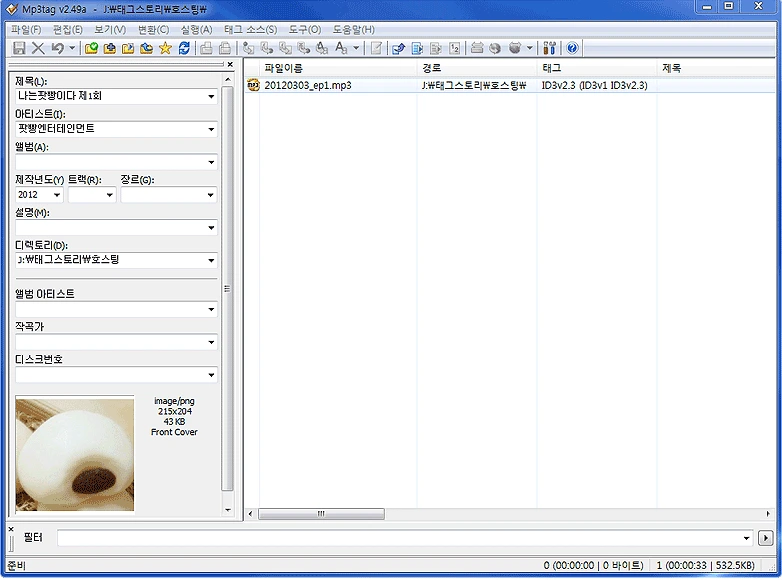Expand the 디스크번호 disc number dropdown
Viewport: 782px width, 580px height.
tap(211, 375)
